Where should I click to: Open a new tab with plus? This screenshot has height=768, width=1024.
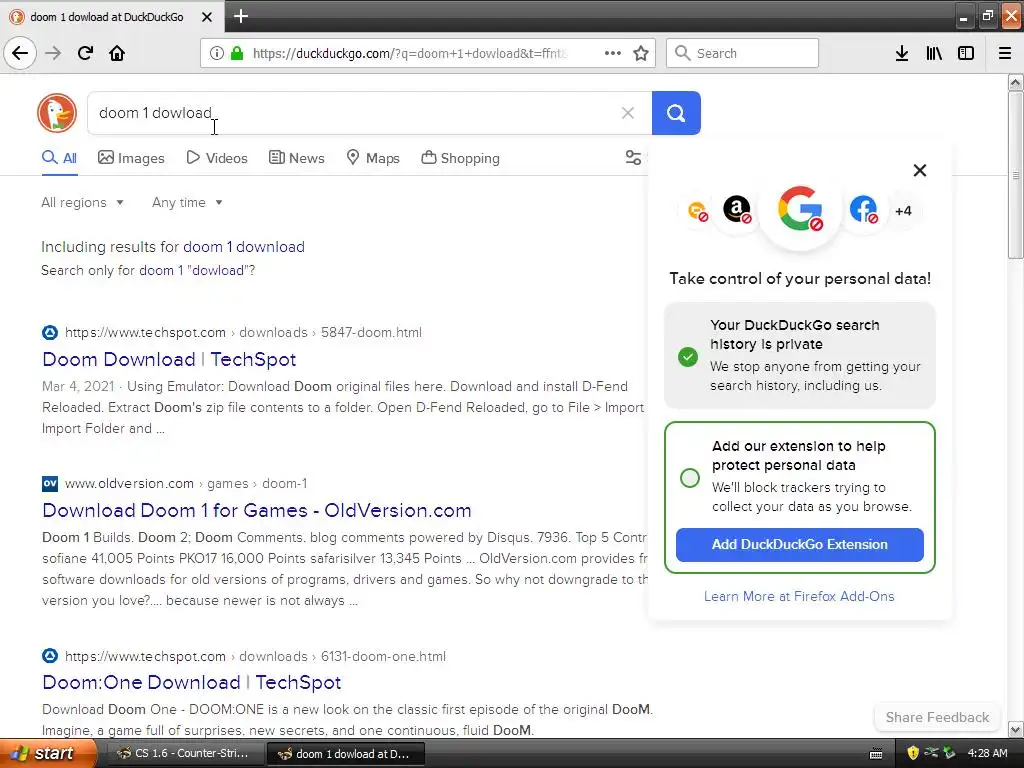point(241,16)
